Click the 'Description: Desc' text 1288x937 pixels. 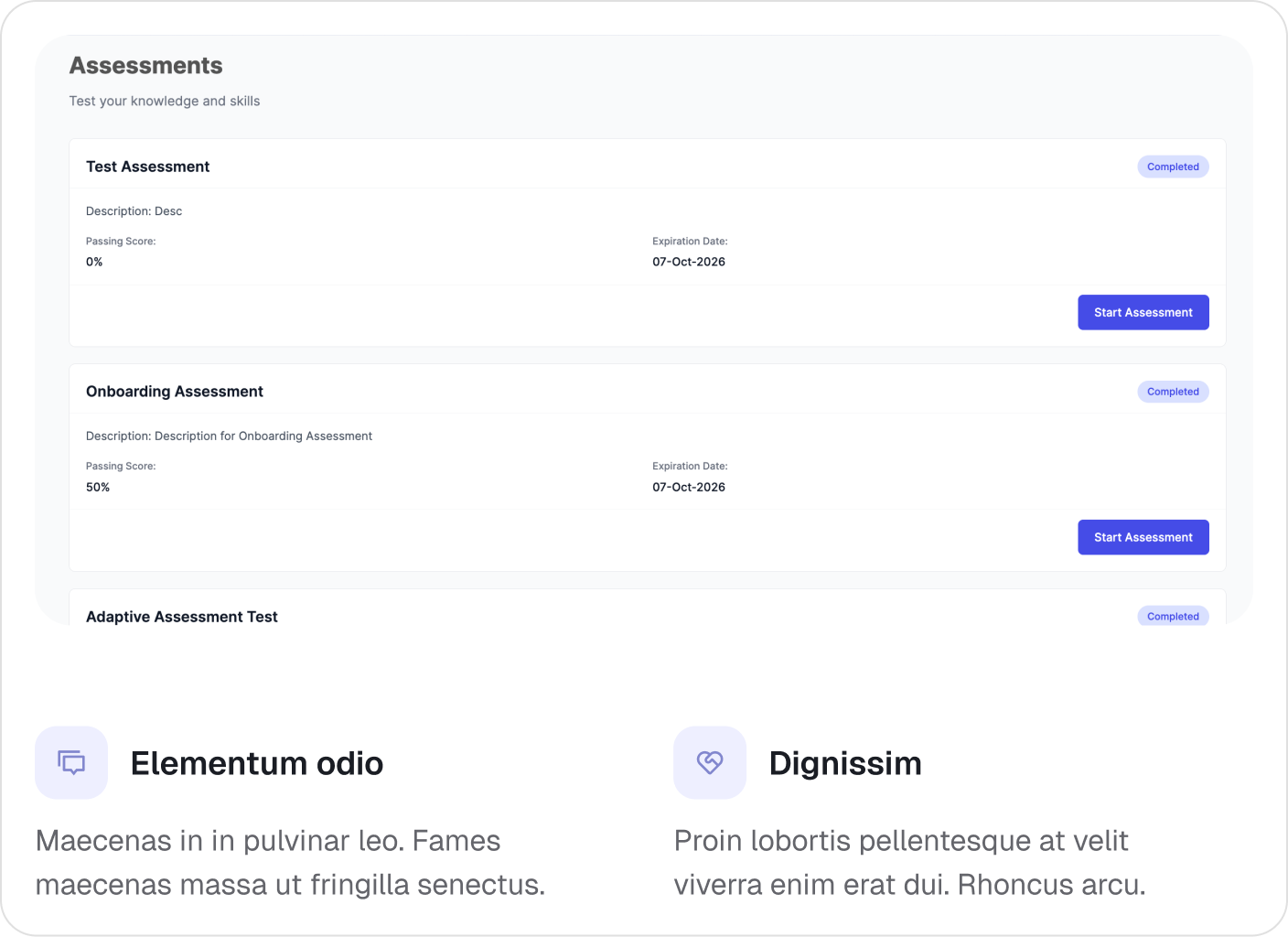click(134, 211)
